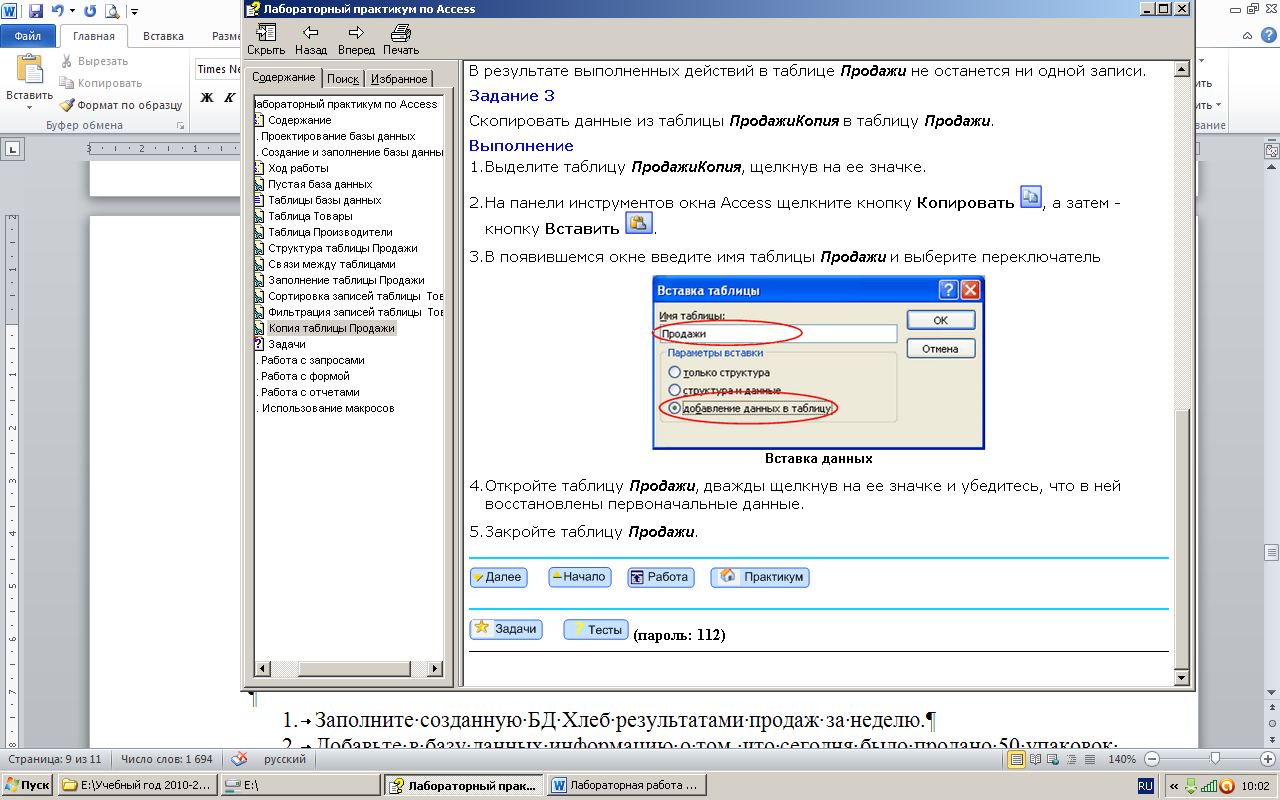
Task: Switch to the Избранное tab in help
Action: pyautogui.click(x=398, y=78)
